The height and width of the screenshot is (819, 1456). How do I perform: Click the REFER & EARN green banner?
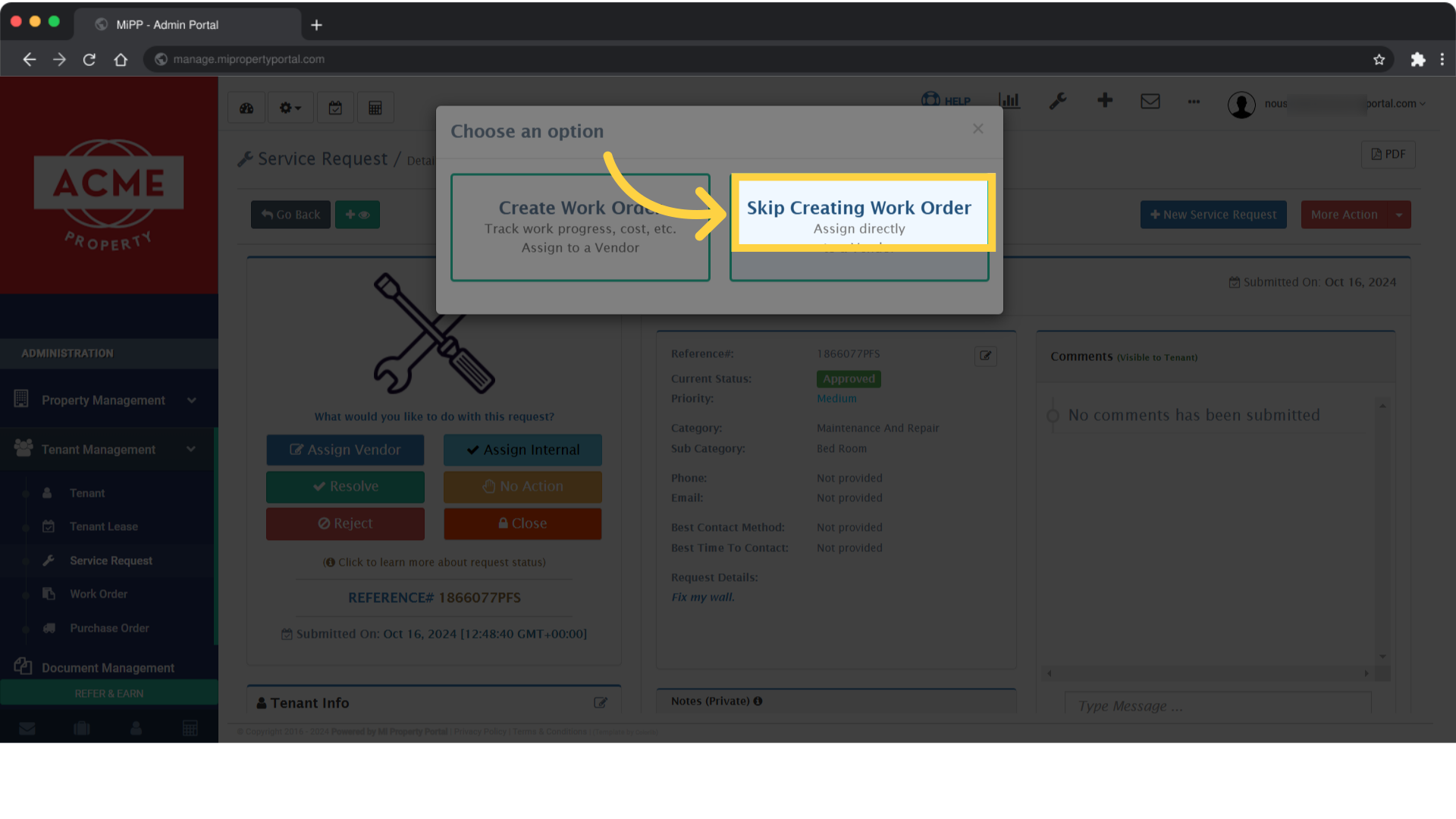108,692
